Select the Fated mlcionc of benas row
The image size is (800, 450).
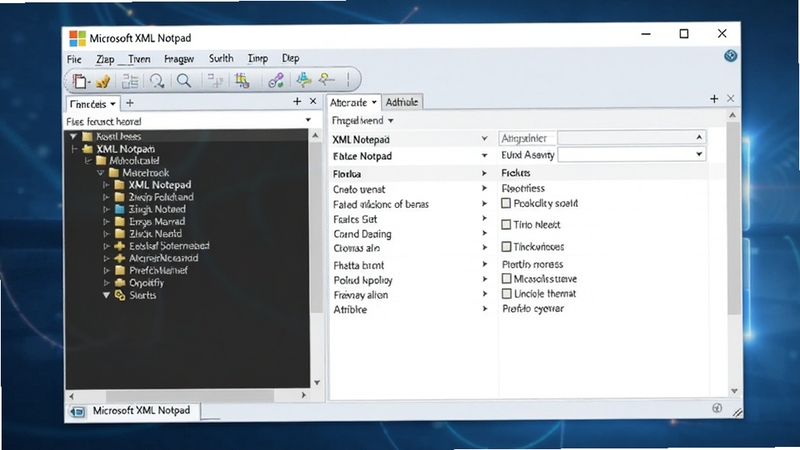pos(412,204)
